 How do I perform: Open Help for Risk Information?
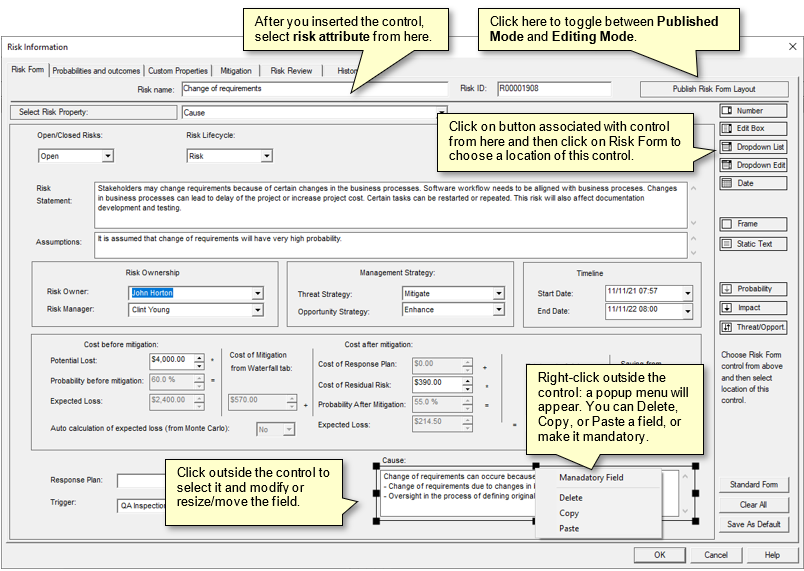point(772,555)
